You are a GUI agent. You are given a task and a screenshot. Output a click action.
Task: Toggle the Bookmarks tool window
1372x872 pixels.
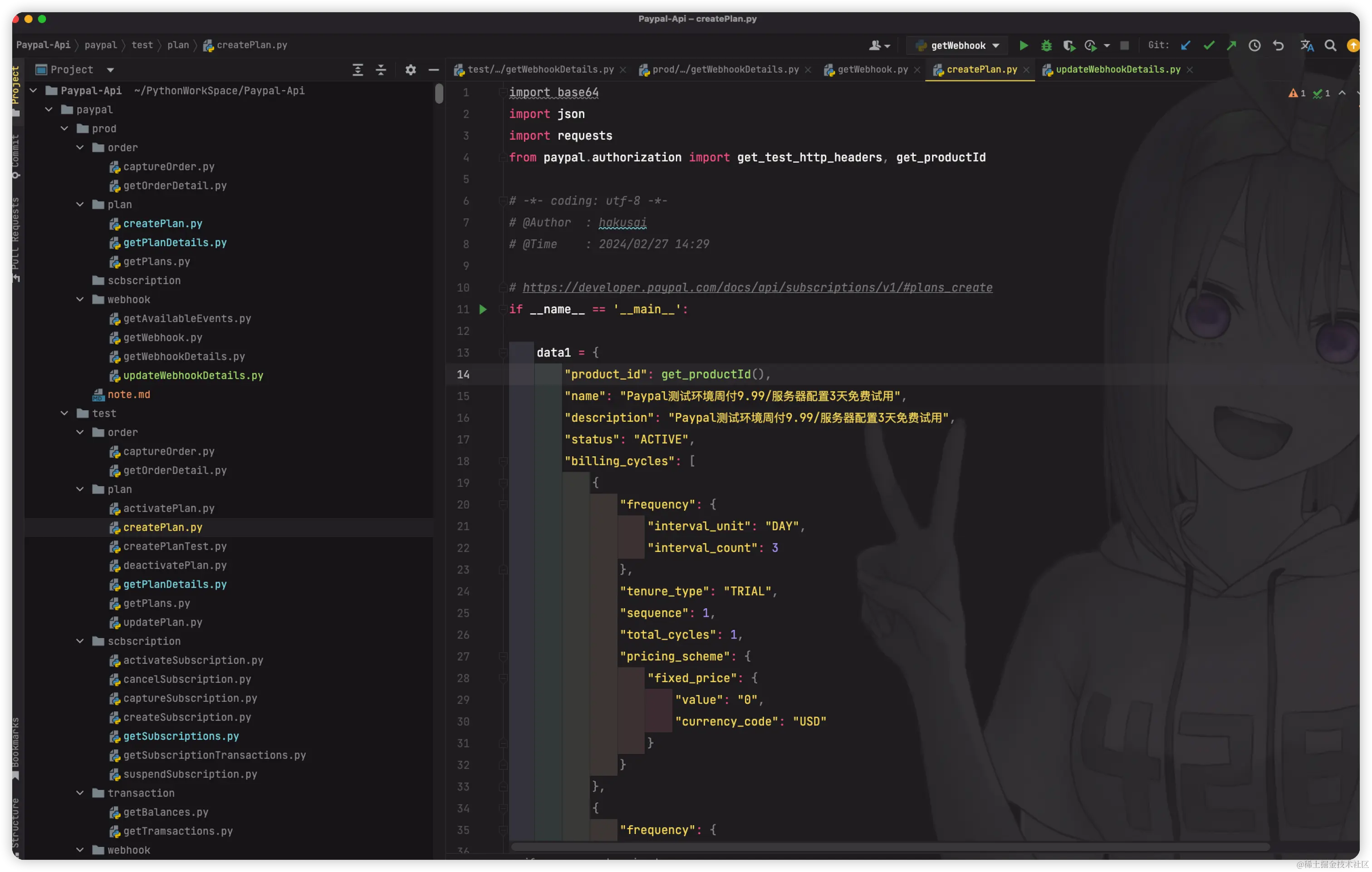[x=15, y=748]
